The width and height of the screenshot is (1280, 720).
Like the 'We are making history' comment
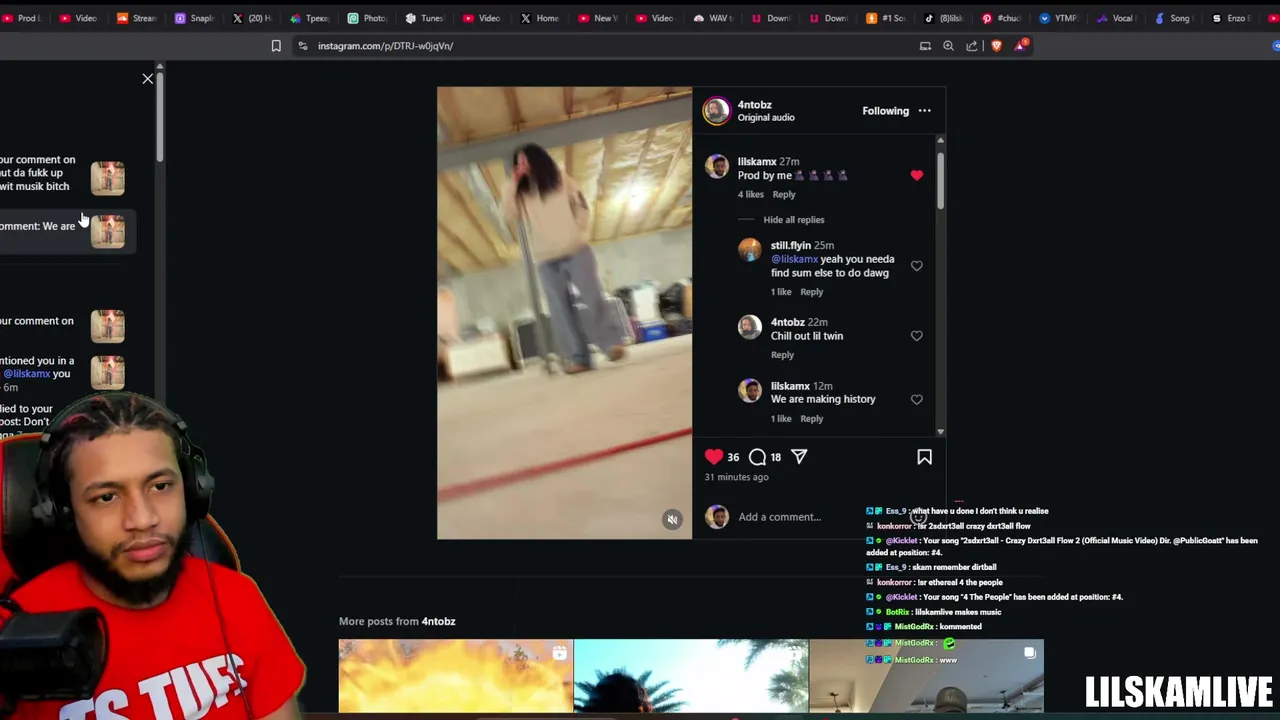pos(916,399)
